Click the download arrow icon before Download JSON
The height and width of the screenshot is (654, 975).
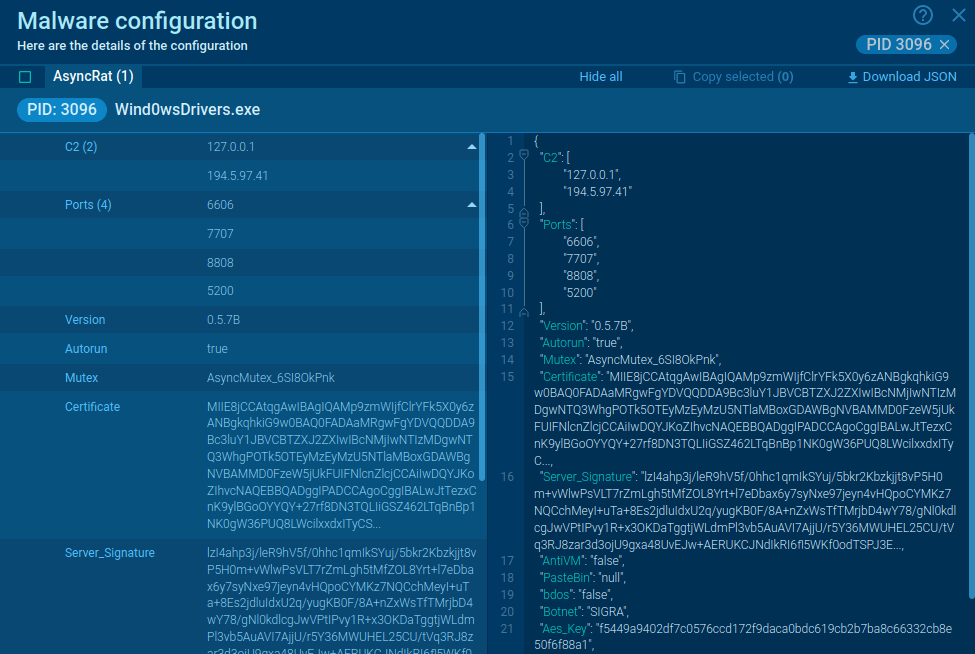[851, 76]
